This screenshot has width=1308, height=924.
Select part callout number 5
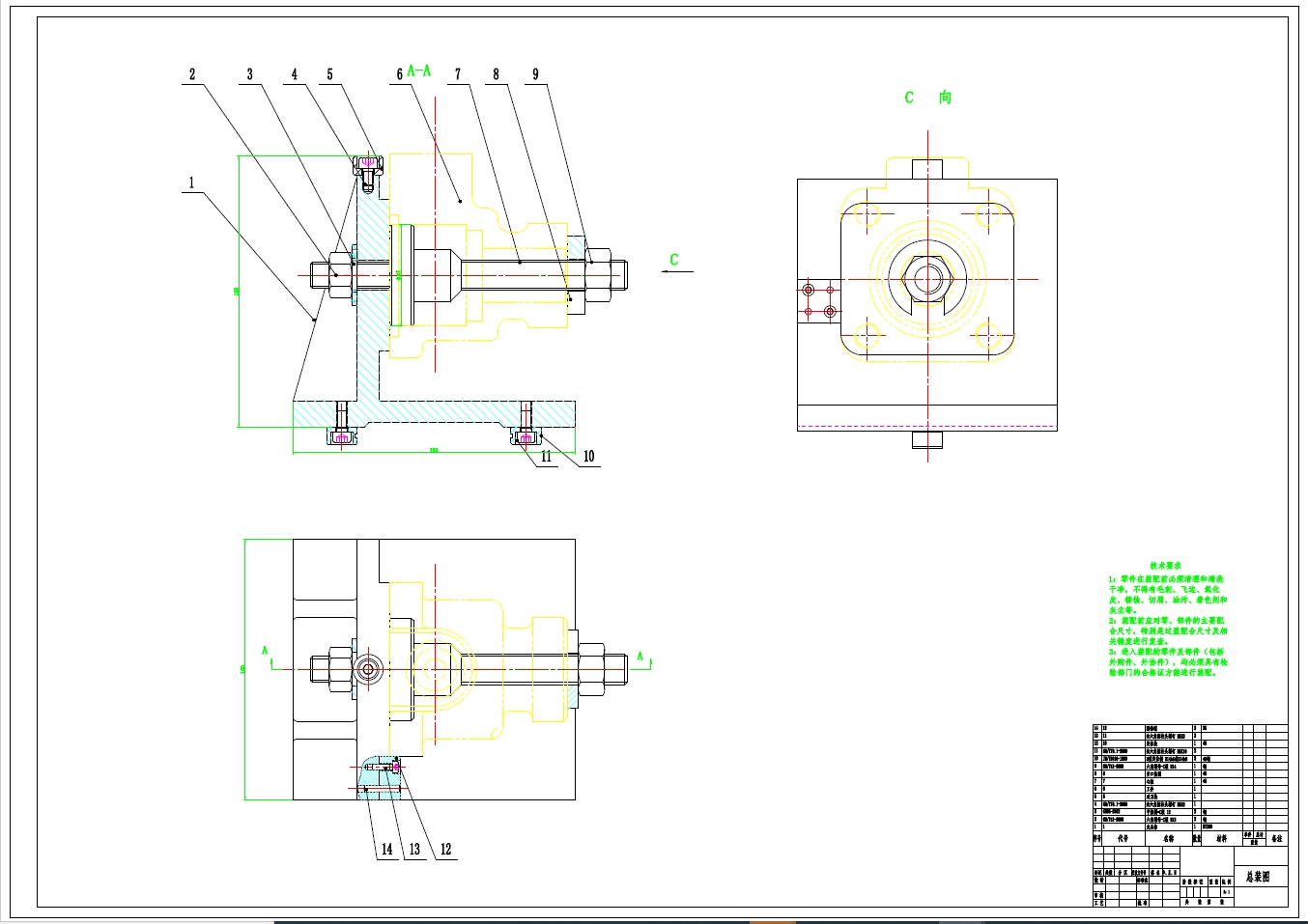pos(329,74)
